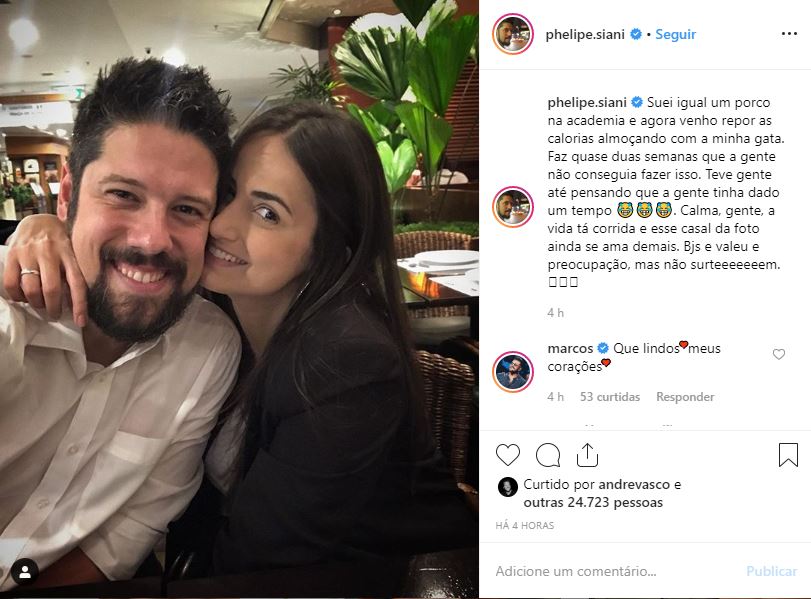Click the Adicione um comentário field

pyautogui.click(x=615, y=571)
